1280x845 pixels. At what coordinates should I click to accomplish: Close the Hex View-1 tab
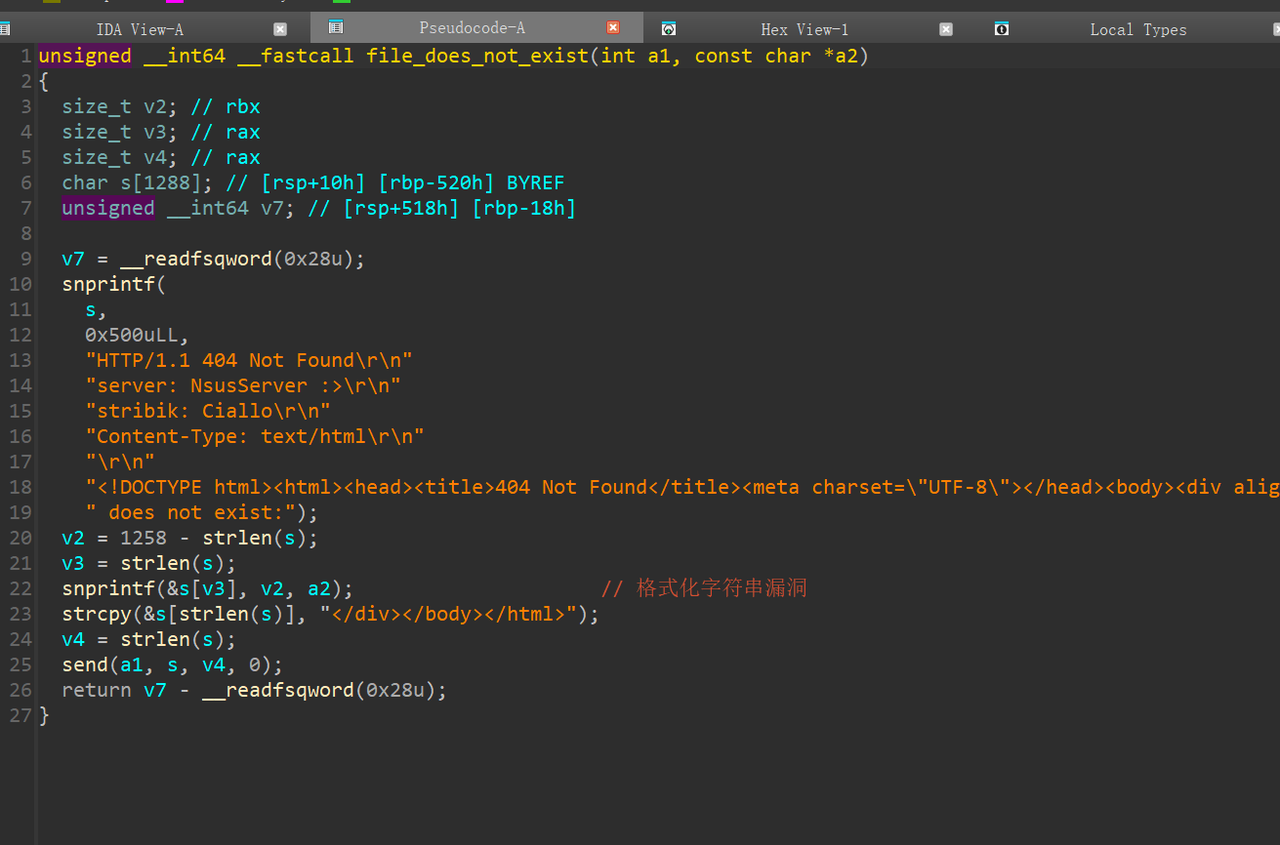pos(946,29)
